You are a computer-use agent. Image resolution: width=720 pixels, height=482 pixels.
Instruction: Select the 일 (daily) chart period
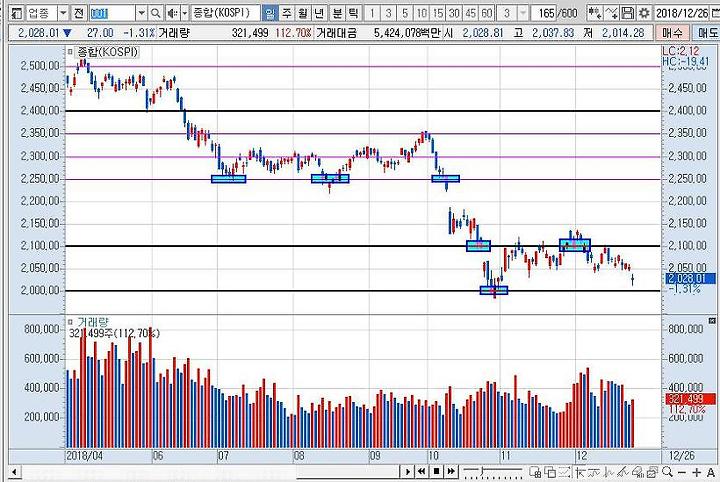270,13
